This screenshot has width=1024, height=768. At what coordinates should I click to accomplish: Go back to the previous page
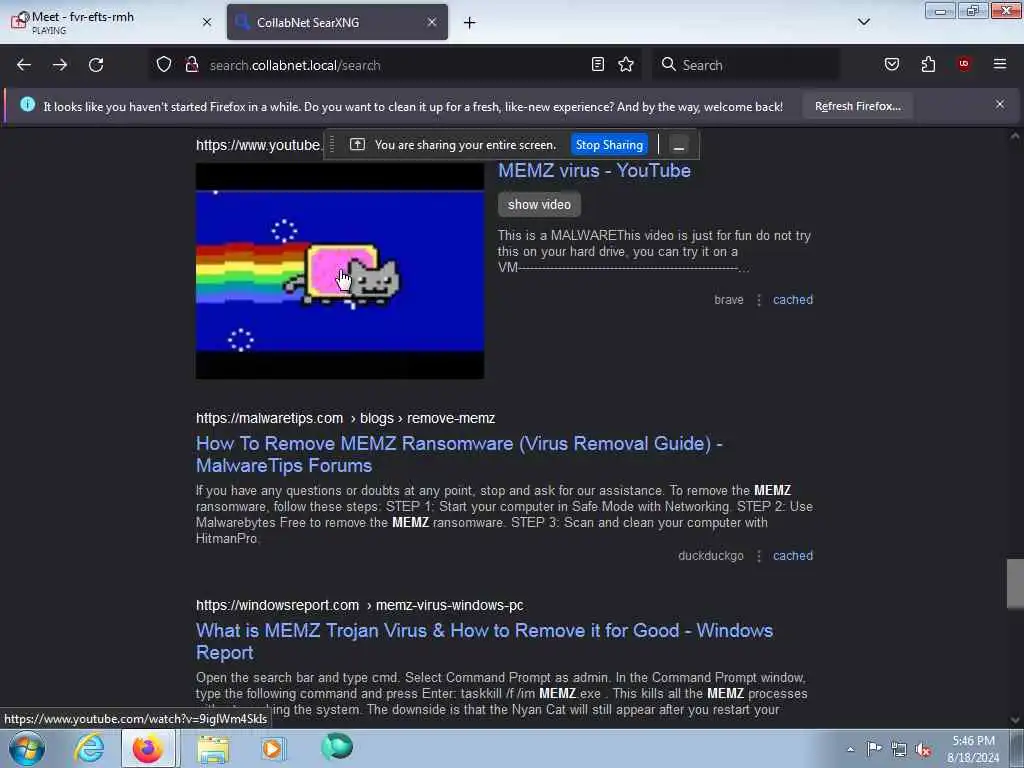pos(24,65)
